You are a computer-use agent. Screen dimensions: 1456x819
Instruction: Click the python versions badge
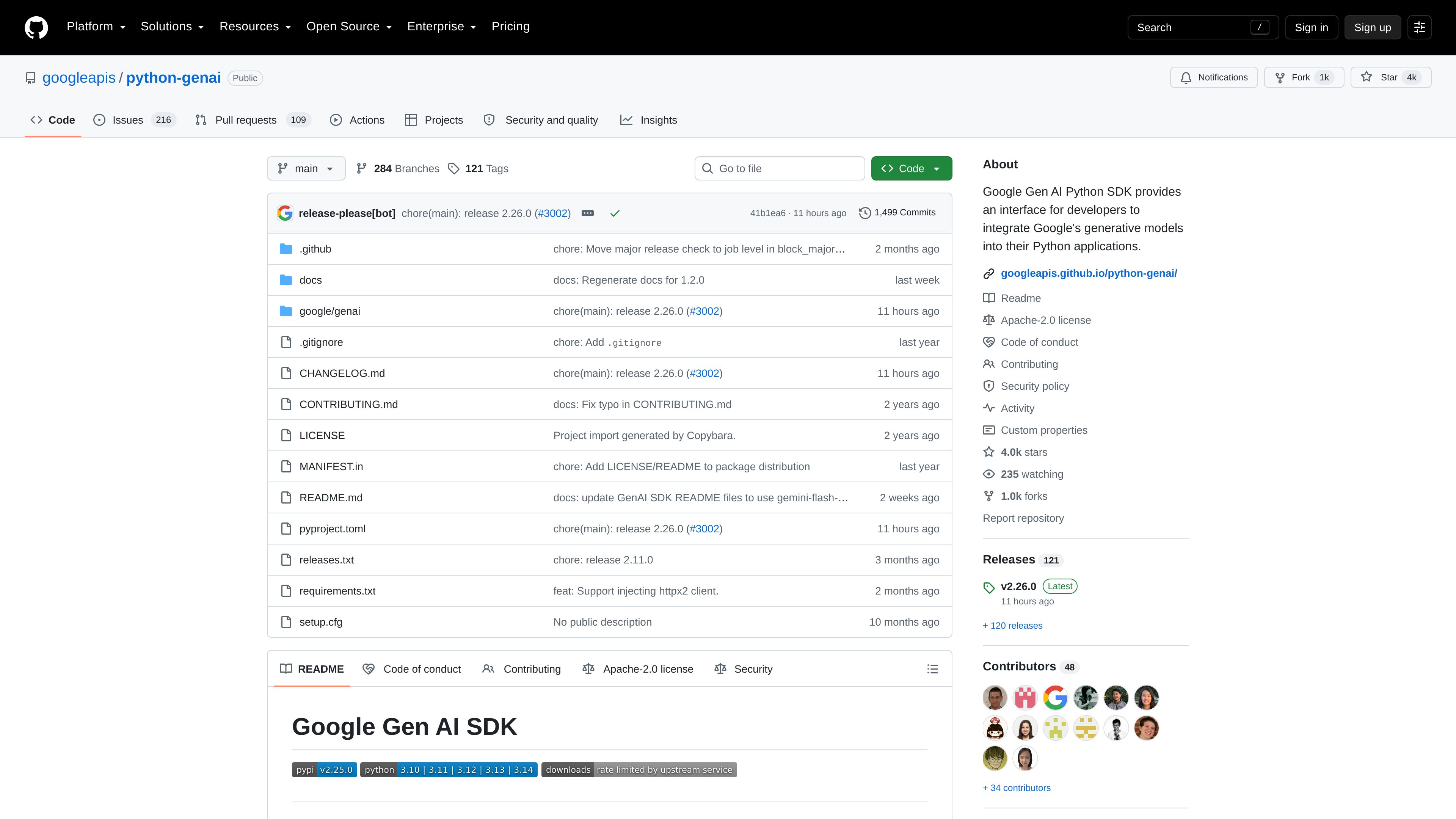point(449,769)
